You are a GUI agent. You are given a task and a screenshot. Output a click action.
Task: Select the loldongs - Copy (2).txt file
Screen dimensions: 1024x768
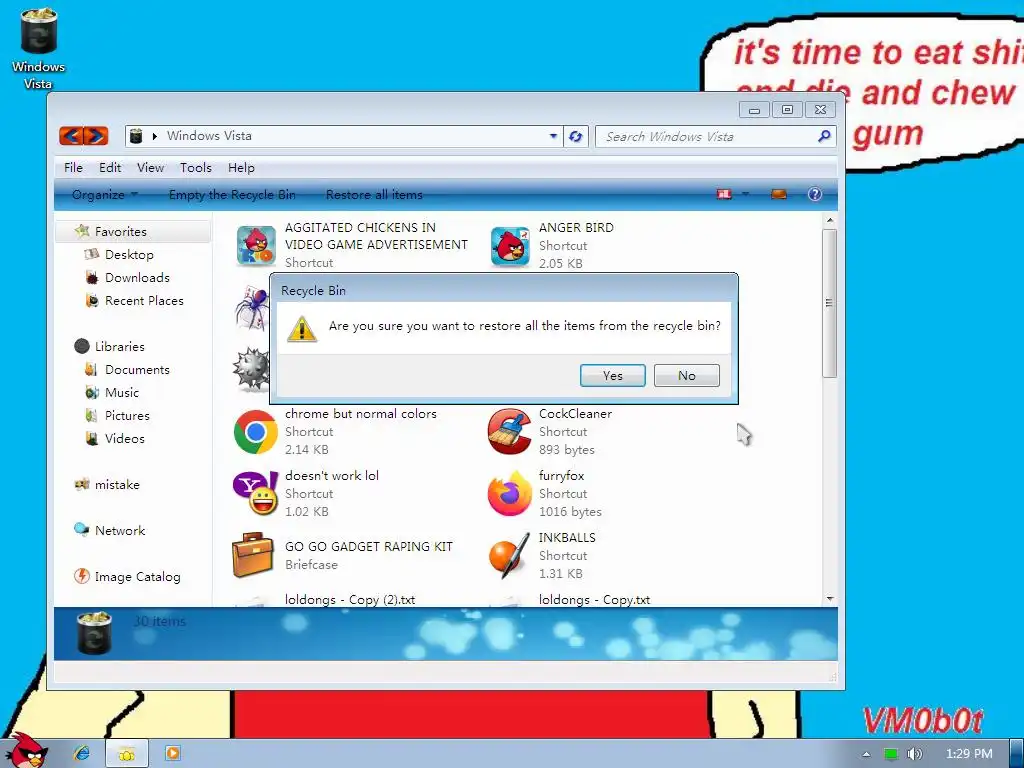pos(350,600)
